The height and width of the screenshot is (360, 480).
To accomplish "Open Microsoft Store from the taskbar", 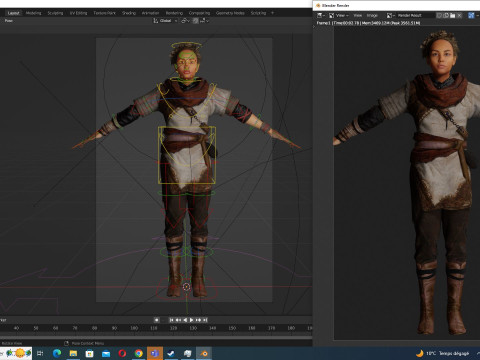I will [x=90, y=353].
